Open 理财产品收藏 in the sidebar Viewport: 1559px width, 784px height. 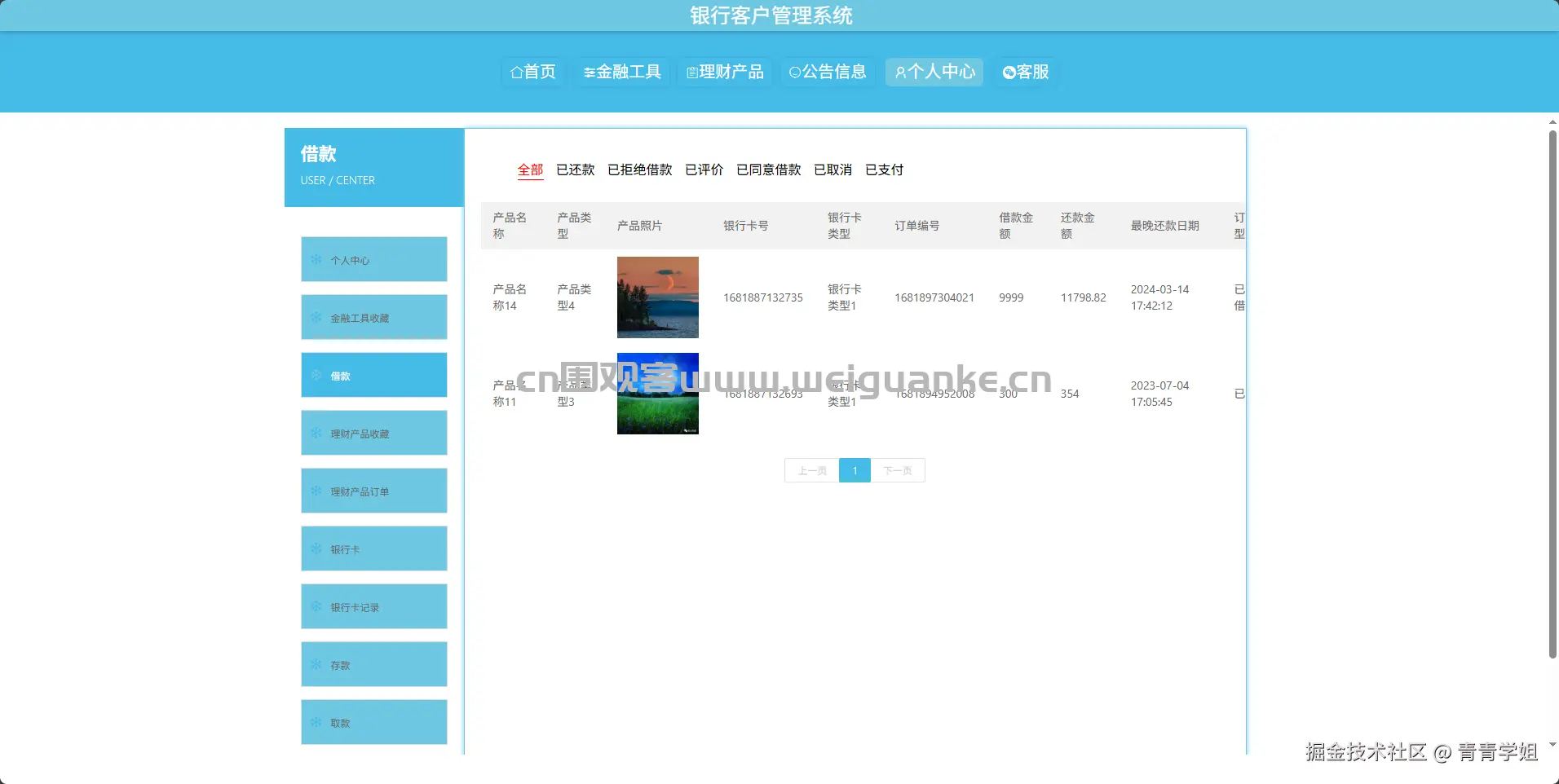pos(374,433)
